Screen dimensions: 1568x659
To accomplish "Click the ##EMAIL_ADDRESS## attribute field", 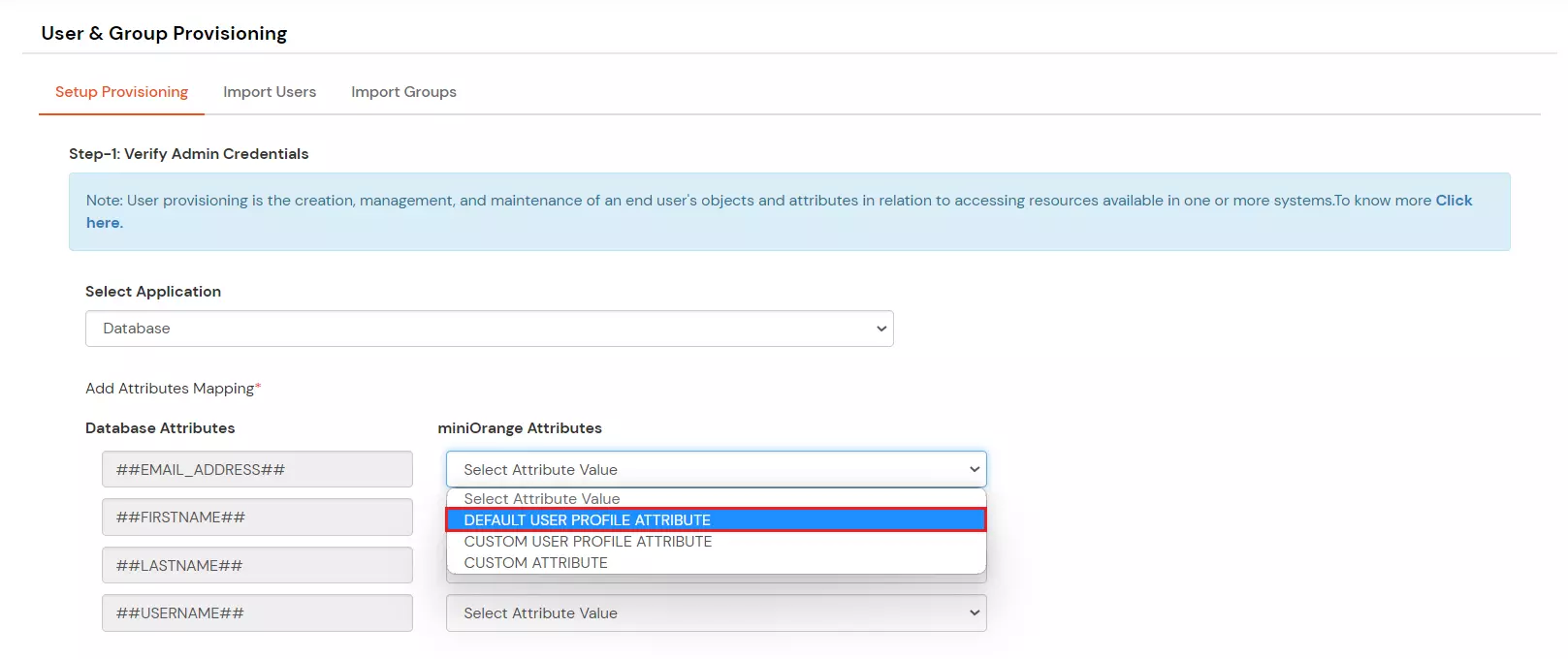I will point(257,469).
